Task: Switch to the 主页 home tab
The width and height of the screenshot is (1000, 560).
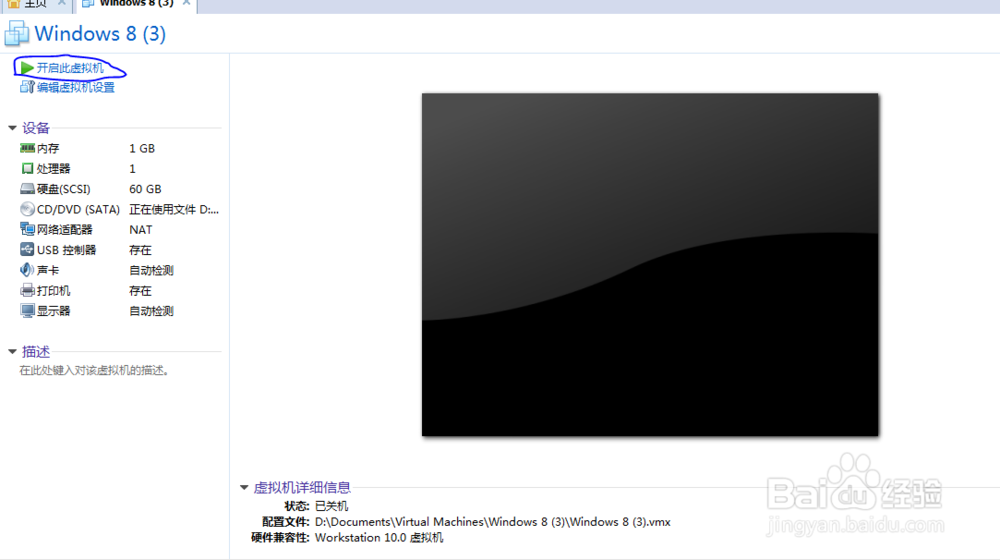Action: [35, 3]
